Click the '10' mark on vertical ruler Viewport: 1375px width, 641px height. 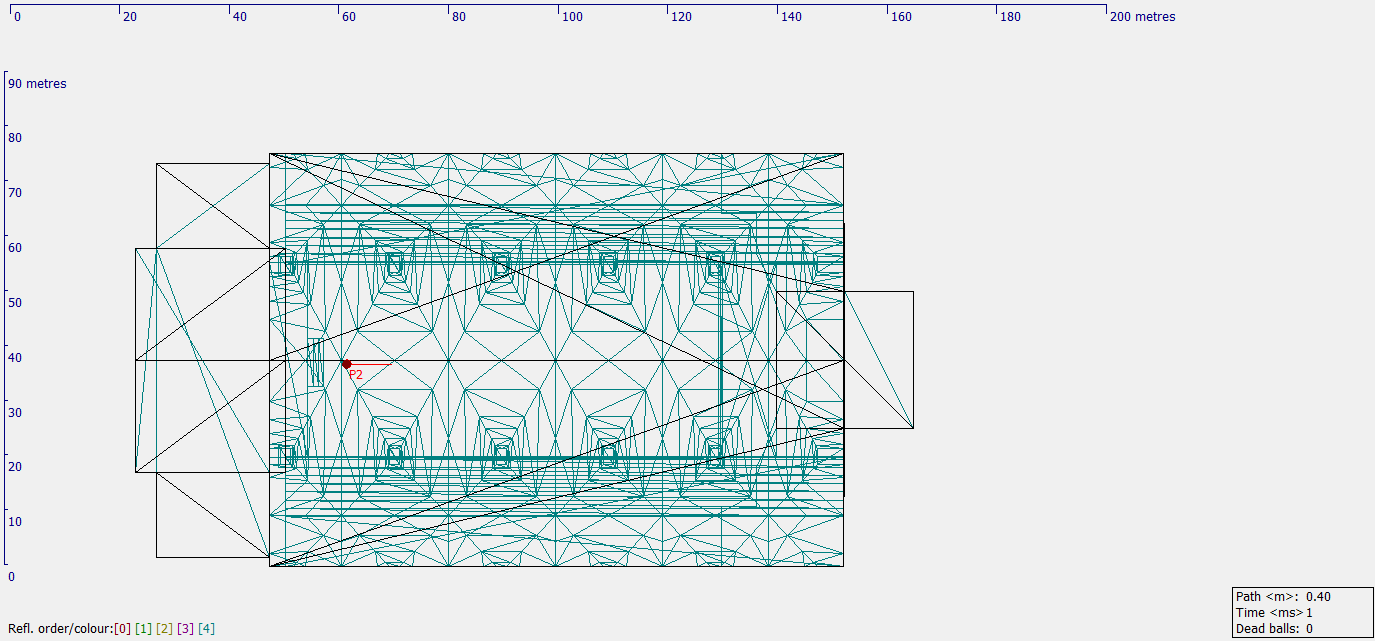point(15,522)
